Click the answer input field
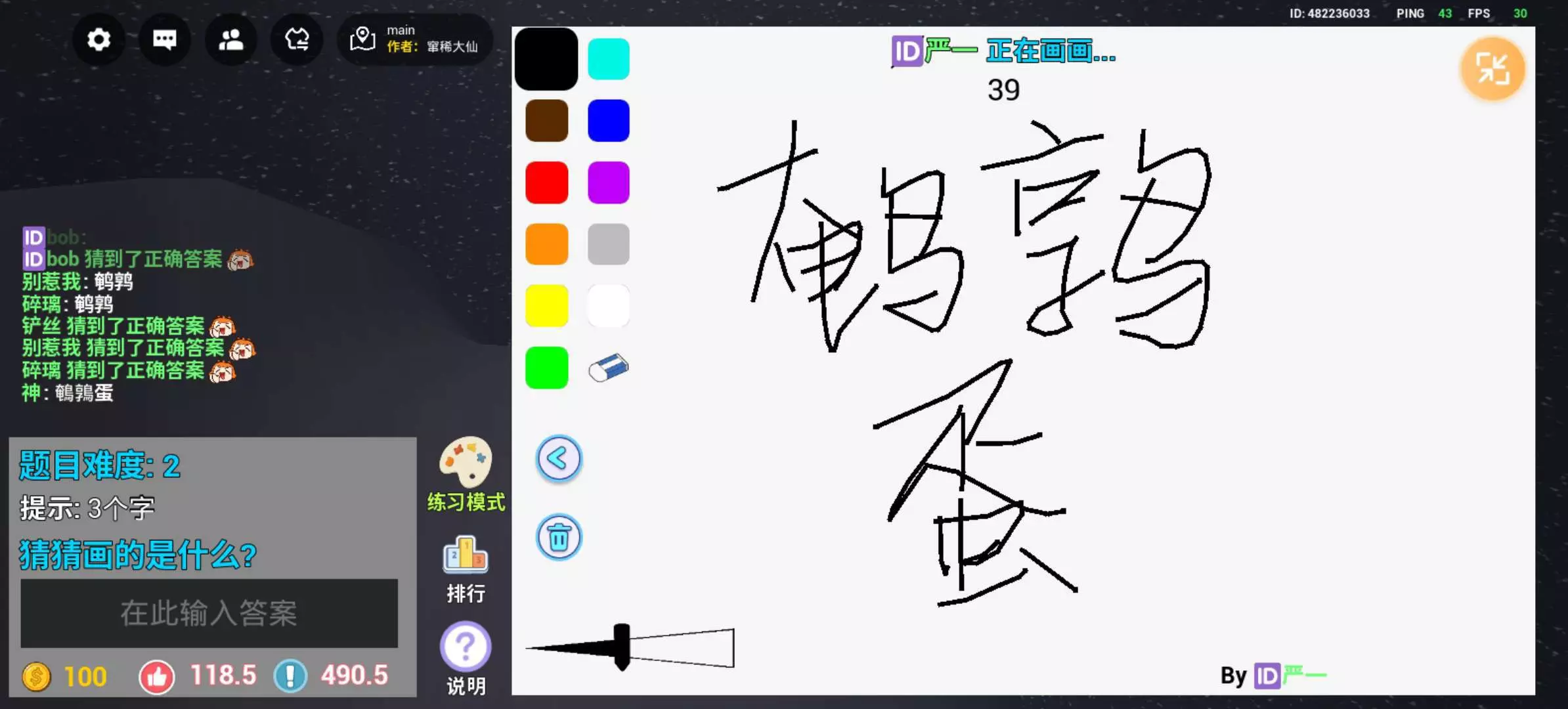Viewport: 1568px width, 709px height. [209, 613]
